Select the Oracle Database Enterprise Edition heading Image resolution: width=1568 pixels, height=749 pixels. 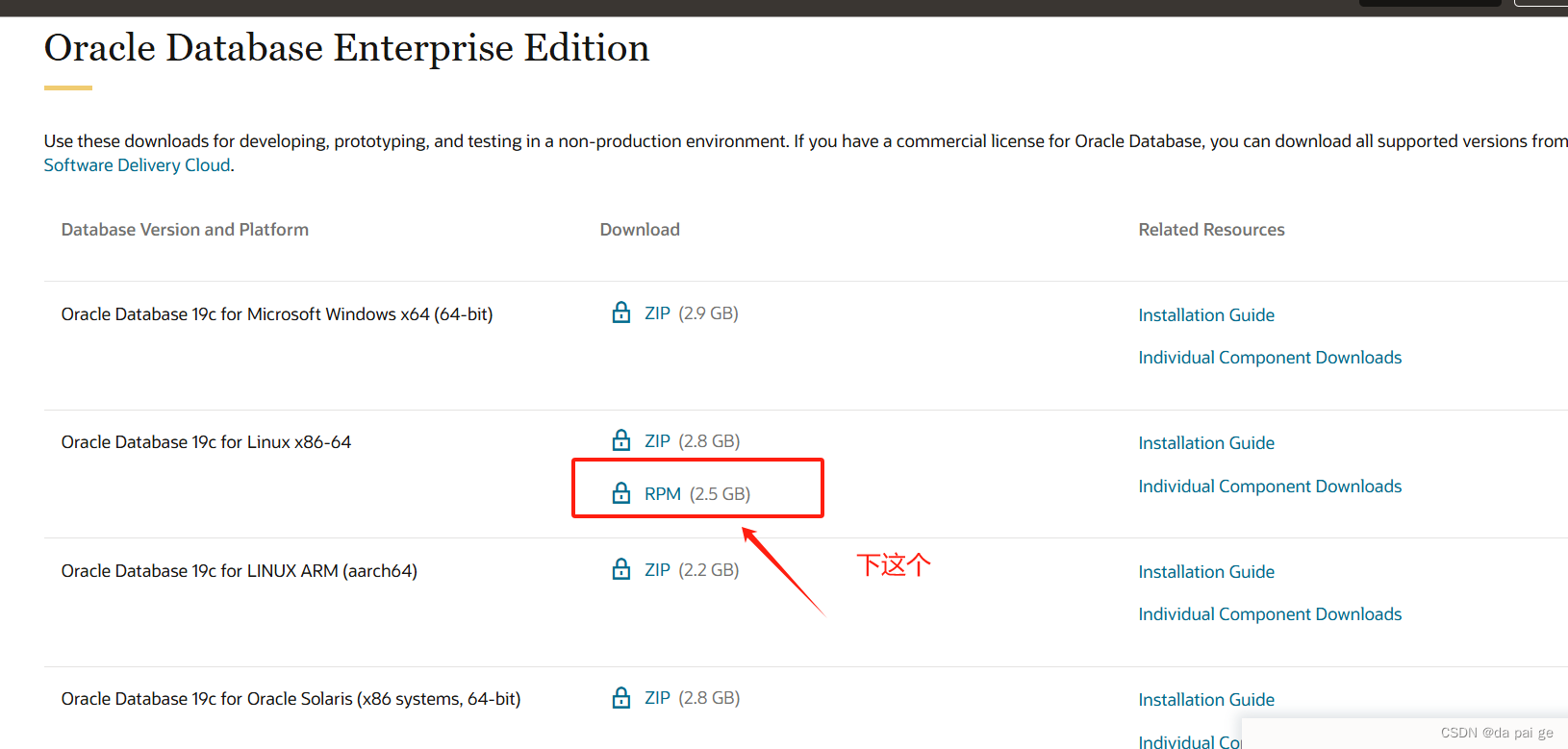(x=347, y=48)
